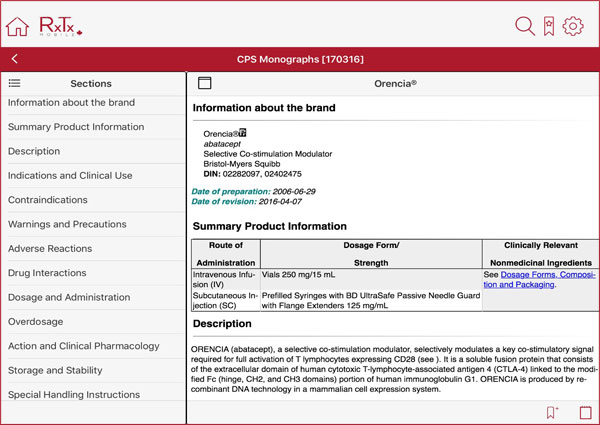Screen dimensions: 600x425
Task: Tap the Route of Administration column header
Action: click(226, 254)
